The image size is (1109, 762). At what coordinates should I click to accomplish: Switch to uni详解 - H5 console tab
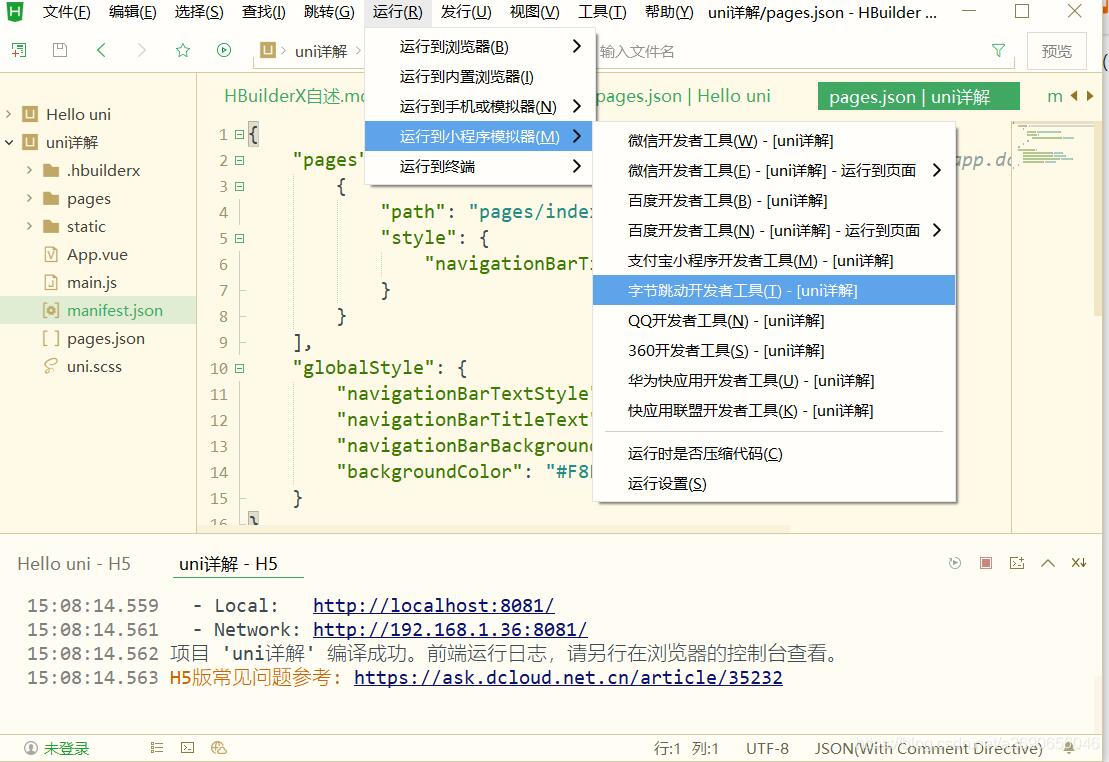238,564
